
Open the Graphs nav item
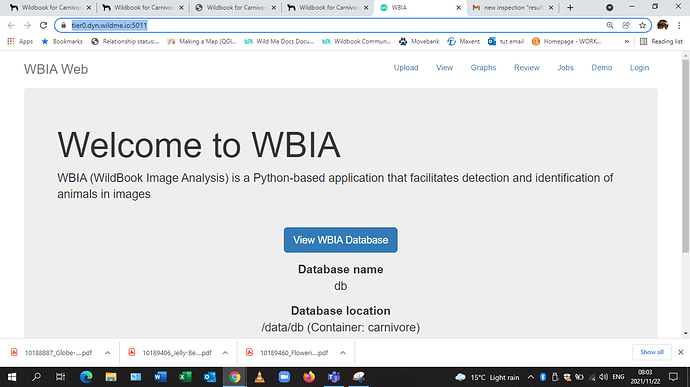483,67
